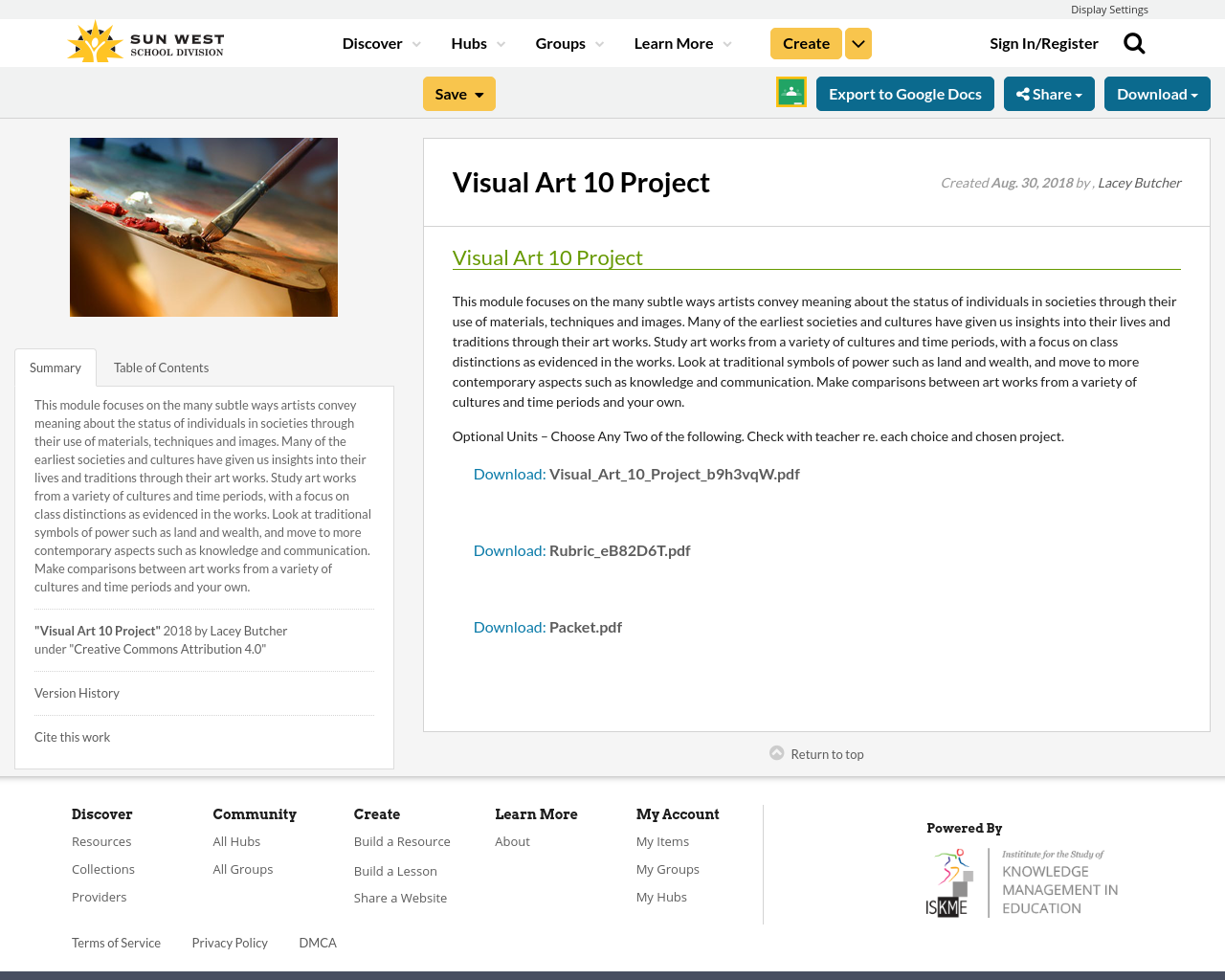The width and height of the screenshot is (1225, 980).
Task: Click the Google Classroom icon
Action: click(791, 93)
